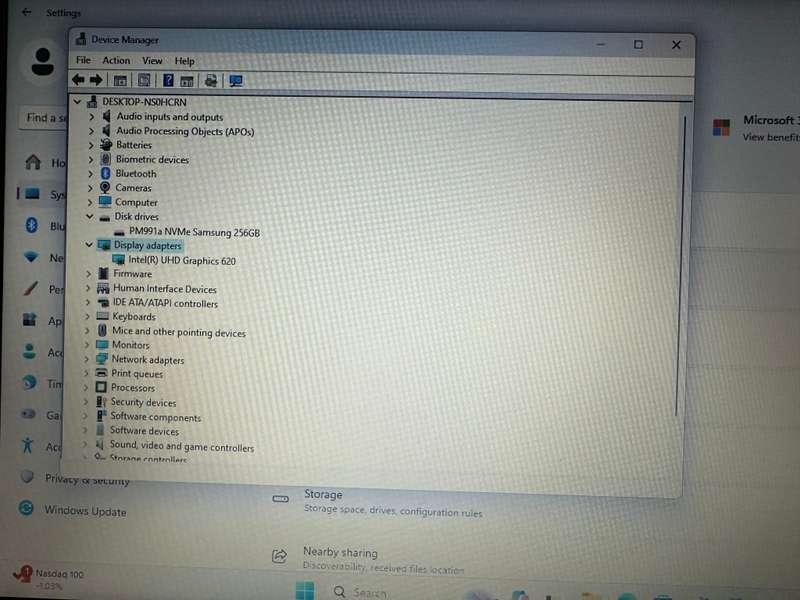Expand the Biometric devices category

91,160
